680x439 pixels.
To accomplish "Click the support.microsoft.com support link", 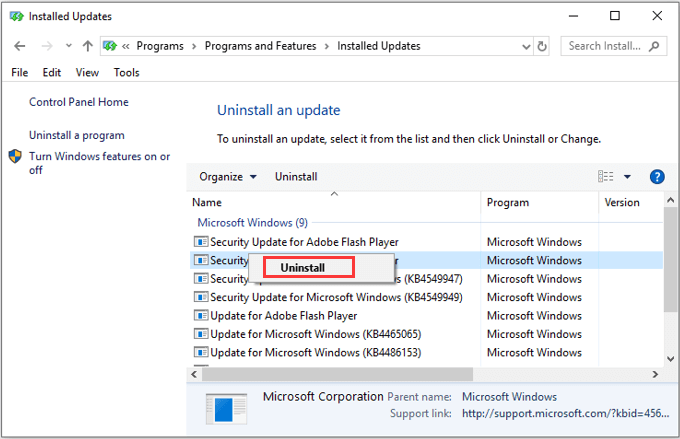I will [x=566, y=413].
